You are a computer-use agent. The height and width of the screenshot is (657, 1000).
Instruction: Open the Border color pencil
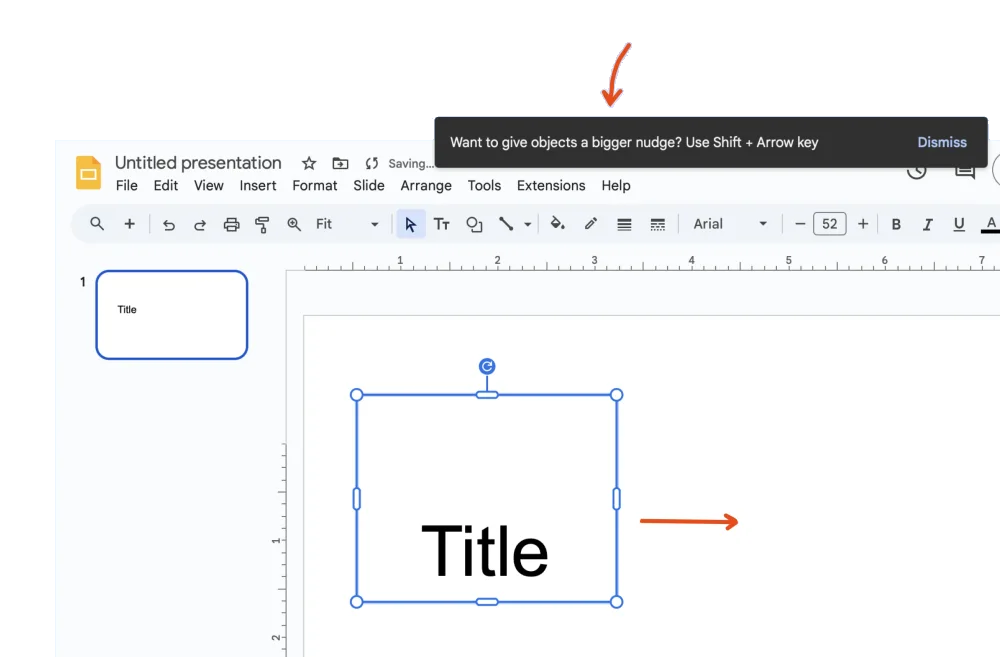[591, 223]
